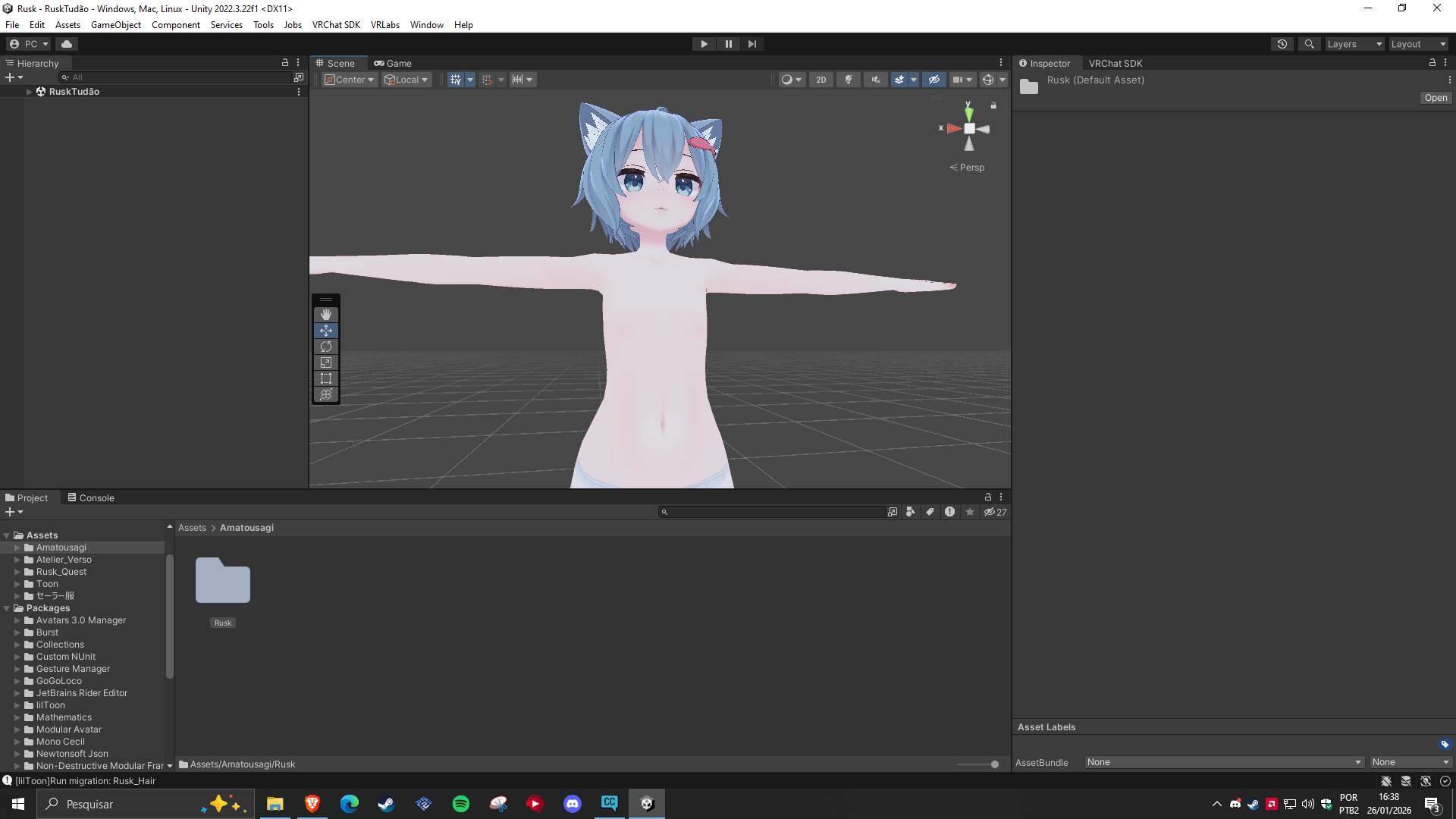Open the Scene view three-dot options menu
Image resolution: width=1456 pixels, height=819 pixels.
1001,63
